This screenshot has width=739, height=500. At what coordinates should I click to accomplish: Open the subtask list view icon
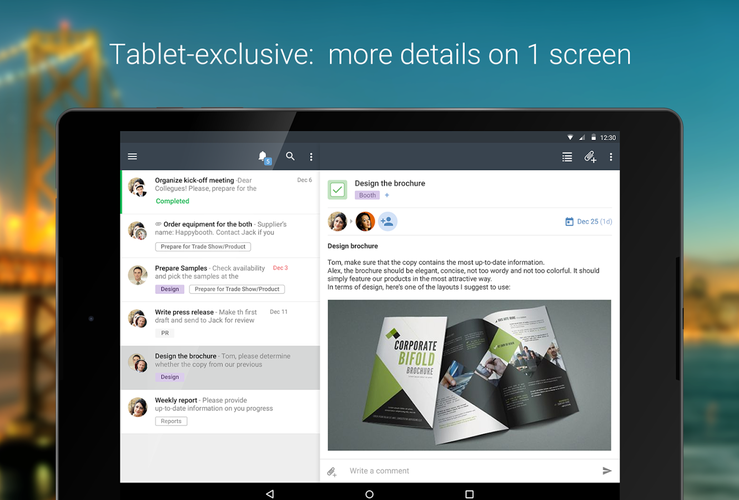tap(567, 157)
